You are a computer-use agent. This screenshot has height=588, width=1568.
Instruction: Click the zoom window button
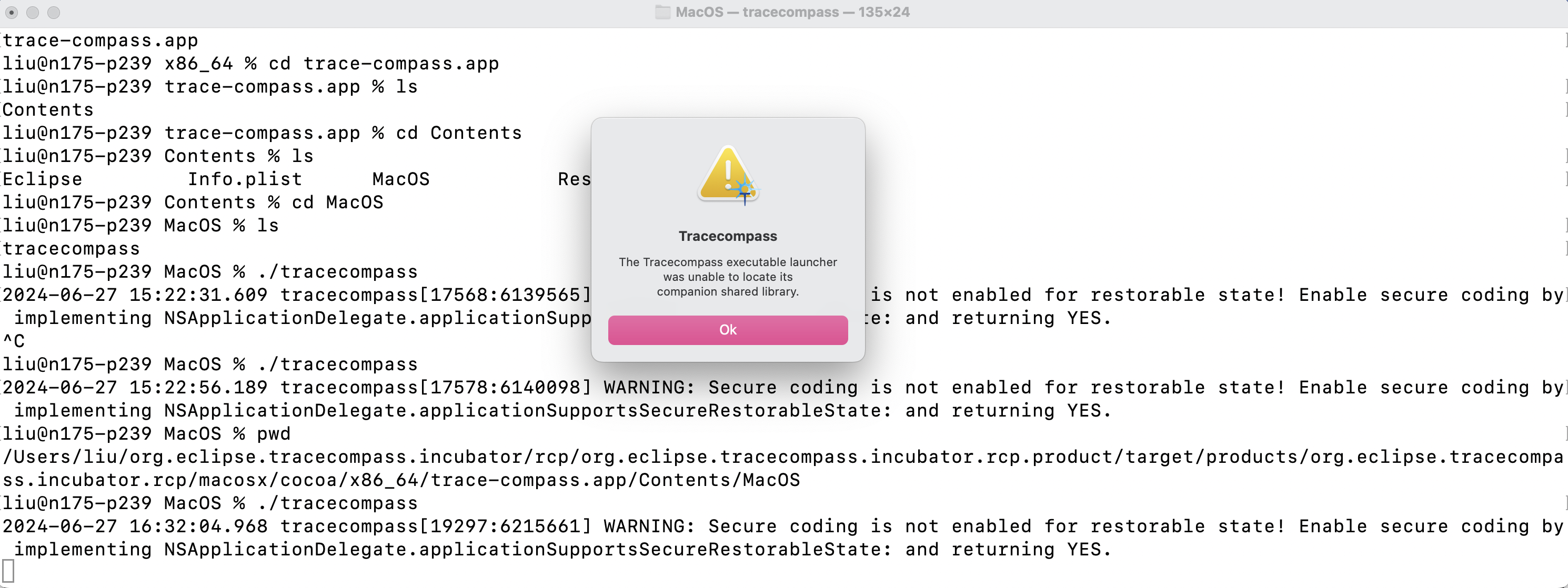(x=54, y=12)
